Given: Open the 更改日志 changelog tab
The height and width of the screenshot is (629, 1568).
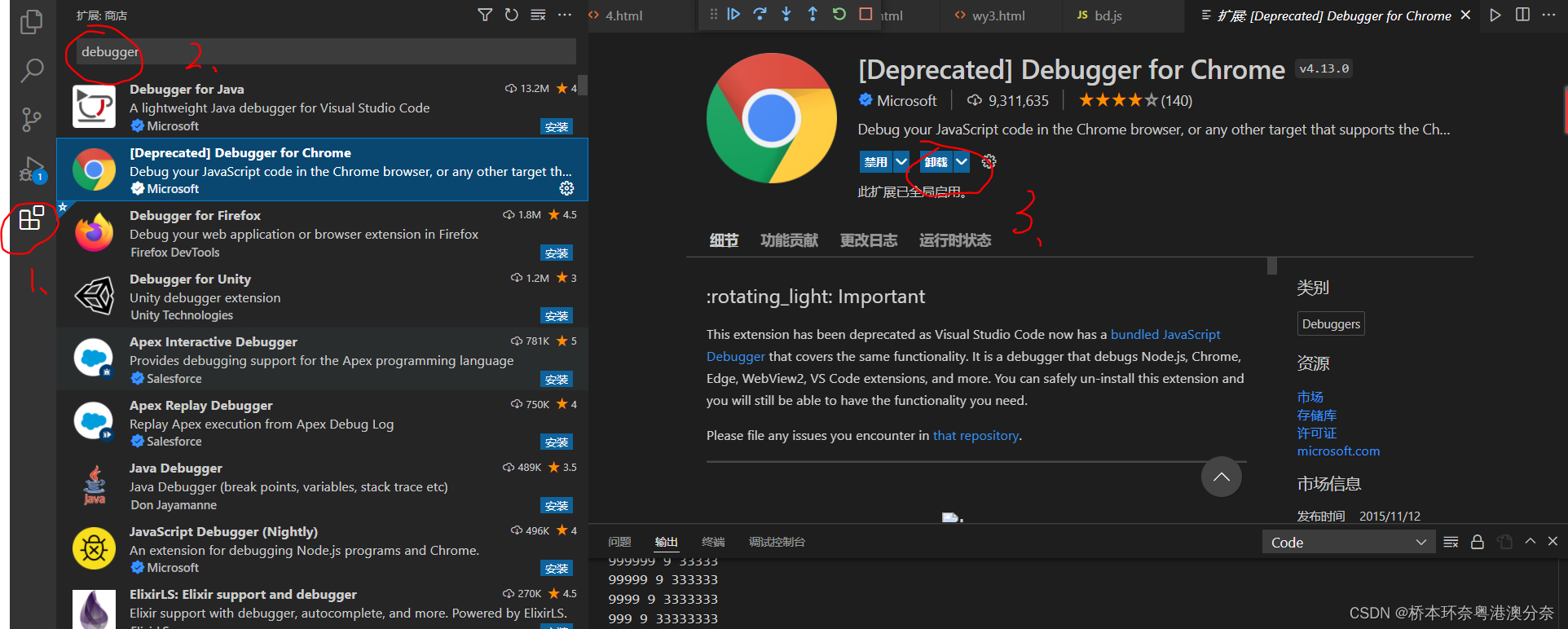Looking at the screenshot, I should [869, 240].
